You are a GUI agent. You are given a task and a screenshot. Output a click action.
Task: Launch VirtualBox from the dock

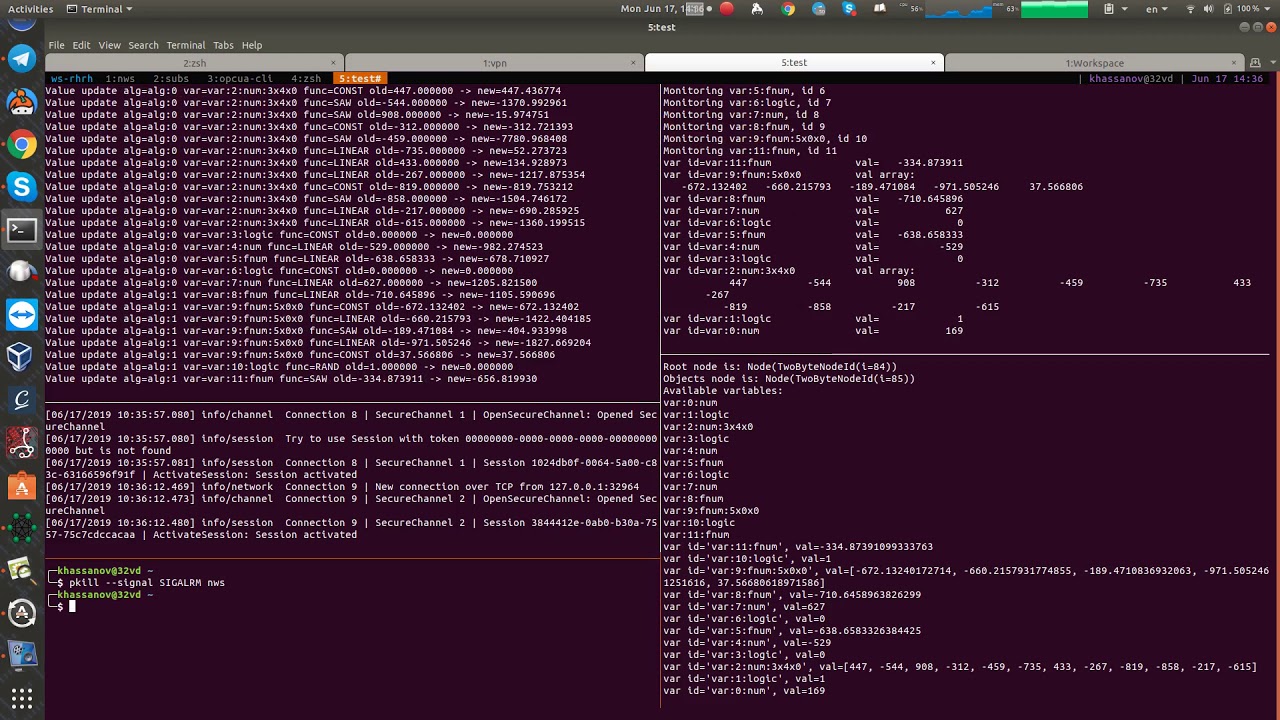pyautogui.click(x=22, y=357)
